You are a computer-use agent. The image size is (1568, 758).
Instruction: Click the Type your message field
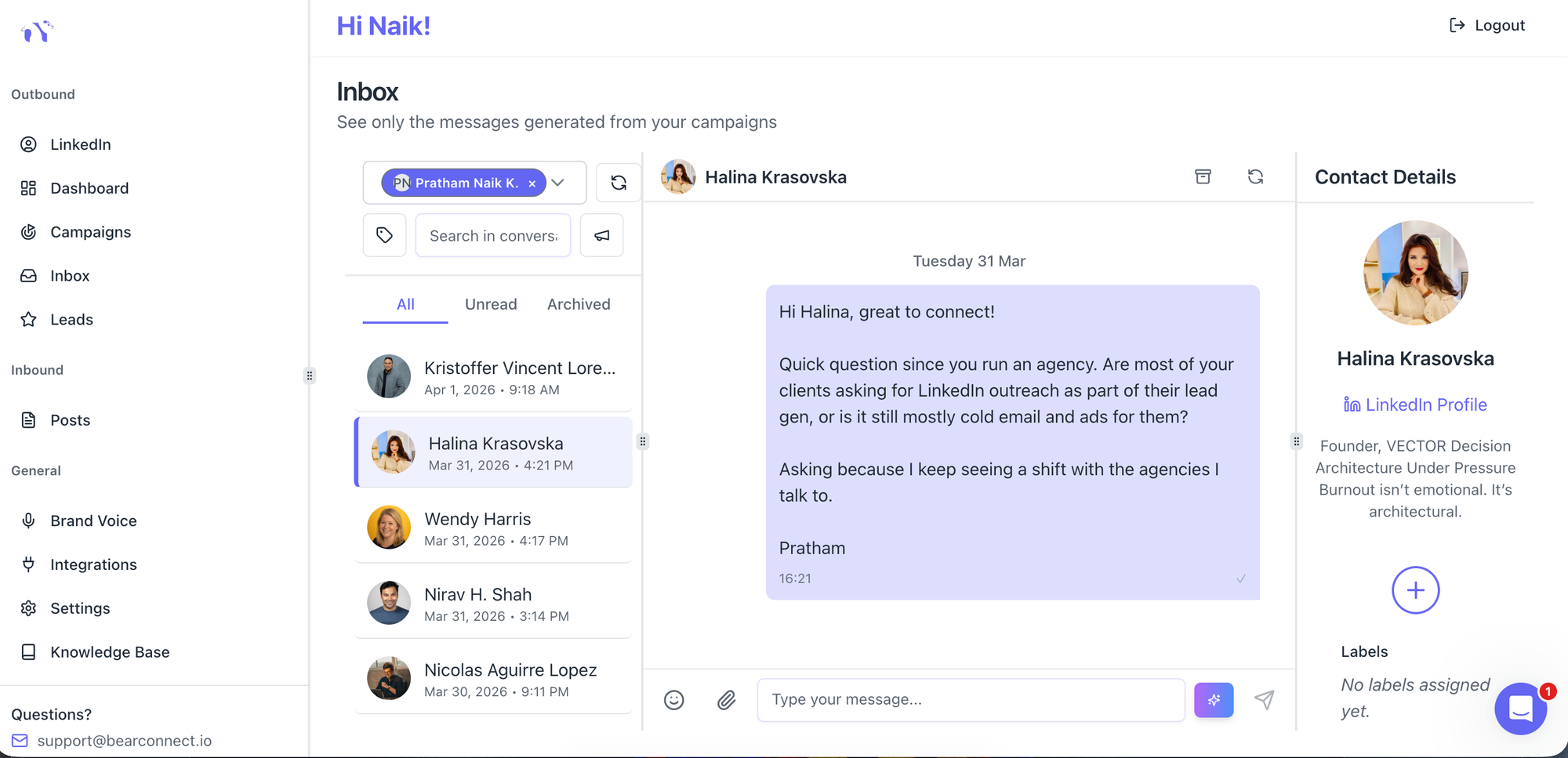971,700
